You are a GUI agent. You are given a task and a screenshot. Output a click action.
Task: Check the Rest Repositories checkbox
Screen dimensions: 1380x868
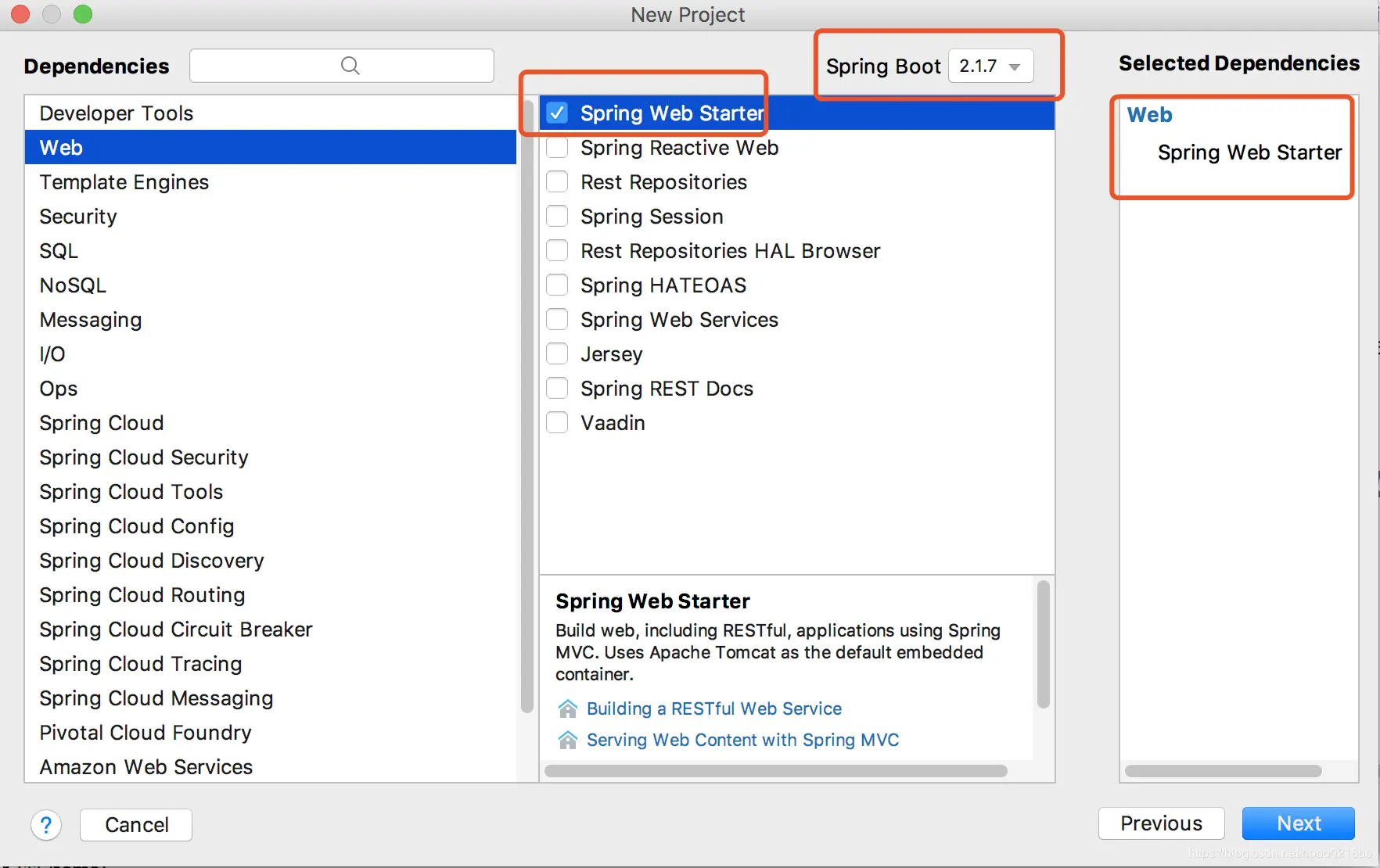tap(557, 182)
